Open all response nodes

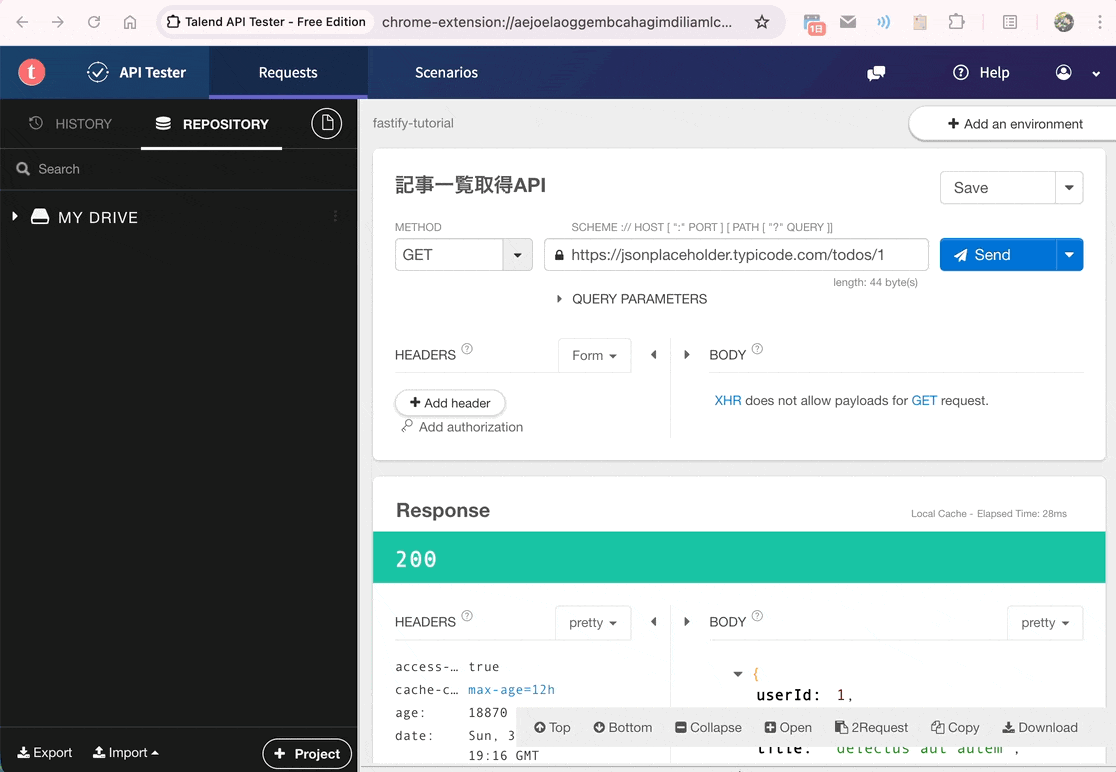coord(788,727)
